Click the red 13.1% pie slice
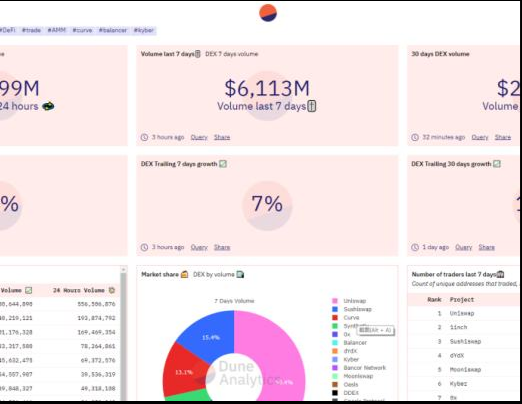The width and height of the screenshot is (522, 404). pos(185,372)
